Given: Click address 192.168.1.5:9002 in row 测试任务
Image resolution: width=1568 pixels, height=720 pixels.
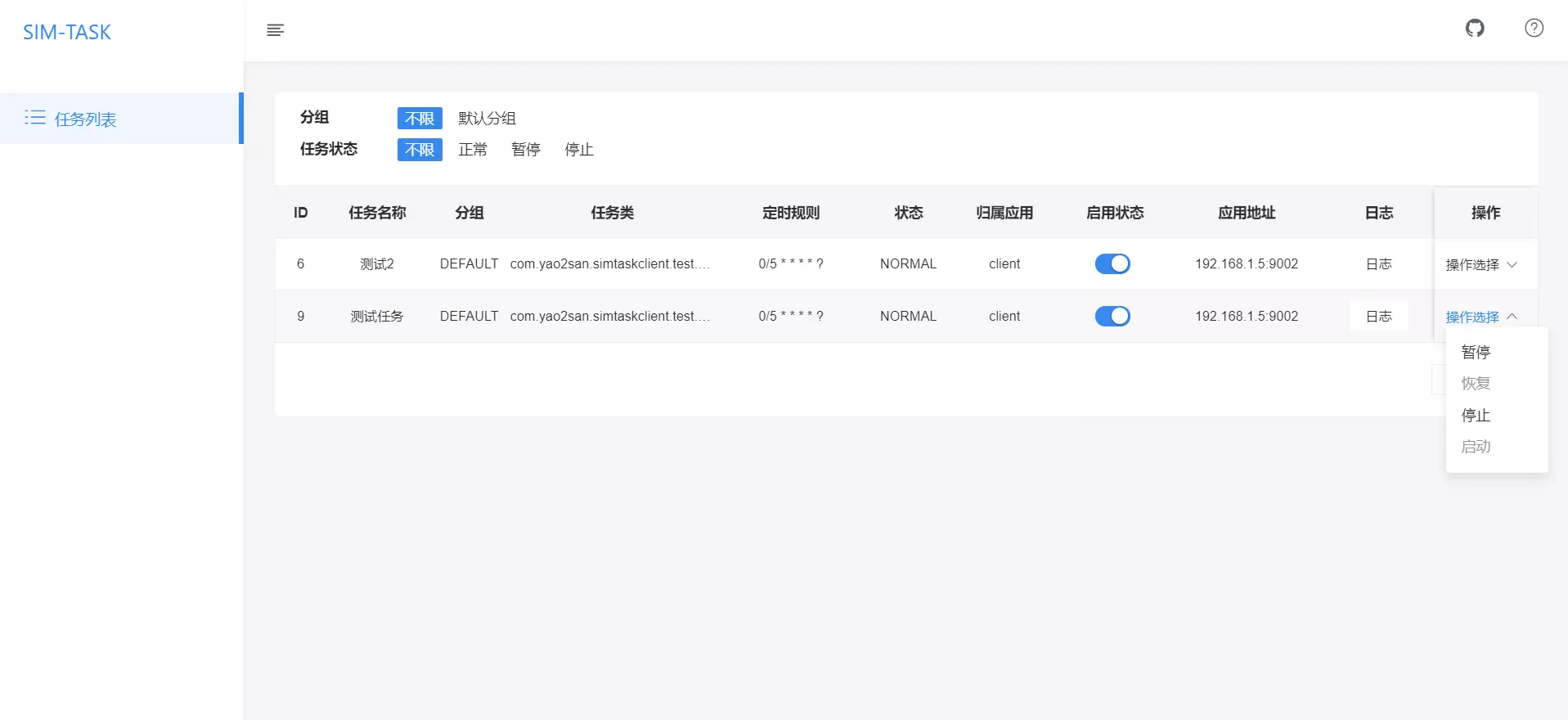Looking at the screenshot, I should (x=1247, y=316).
